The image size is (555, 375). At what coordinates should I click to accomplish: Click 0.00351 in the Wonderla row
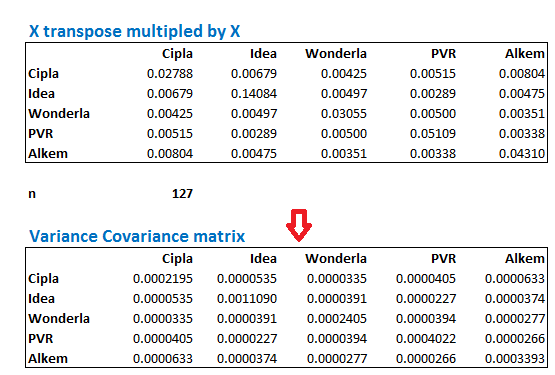coord(522,114)
